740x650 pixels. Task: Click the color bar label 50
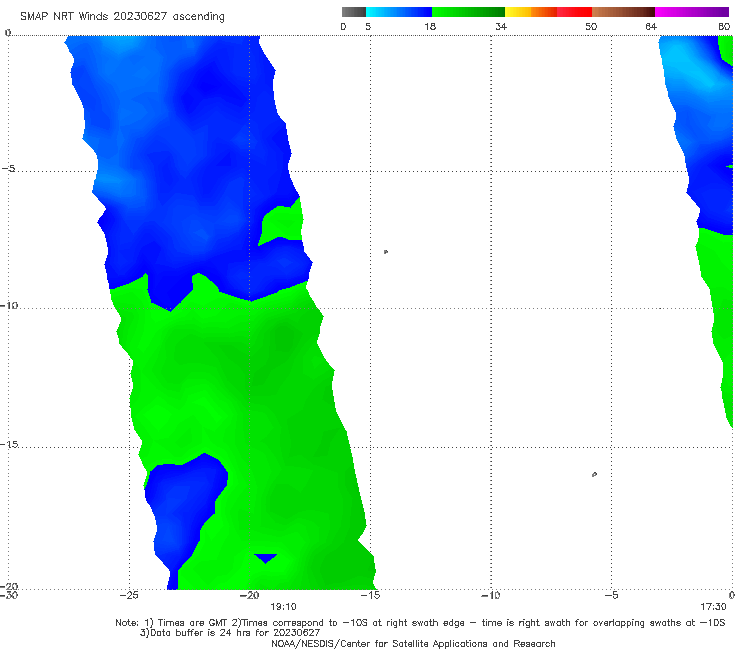pos(591,26)
